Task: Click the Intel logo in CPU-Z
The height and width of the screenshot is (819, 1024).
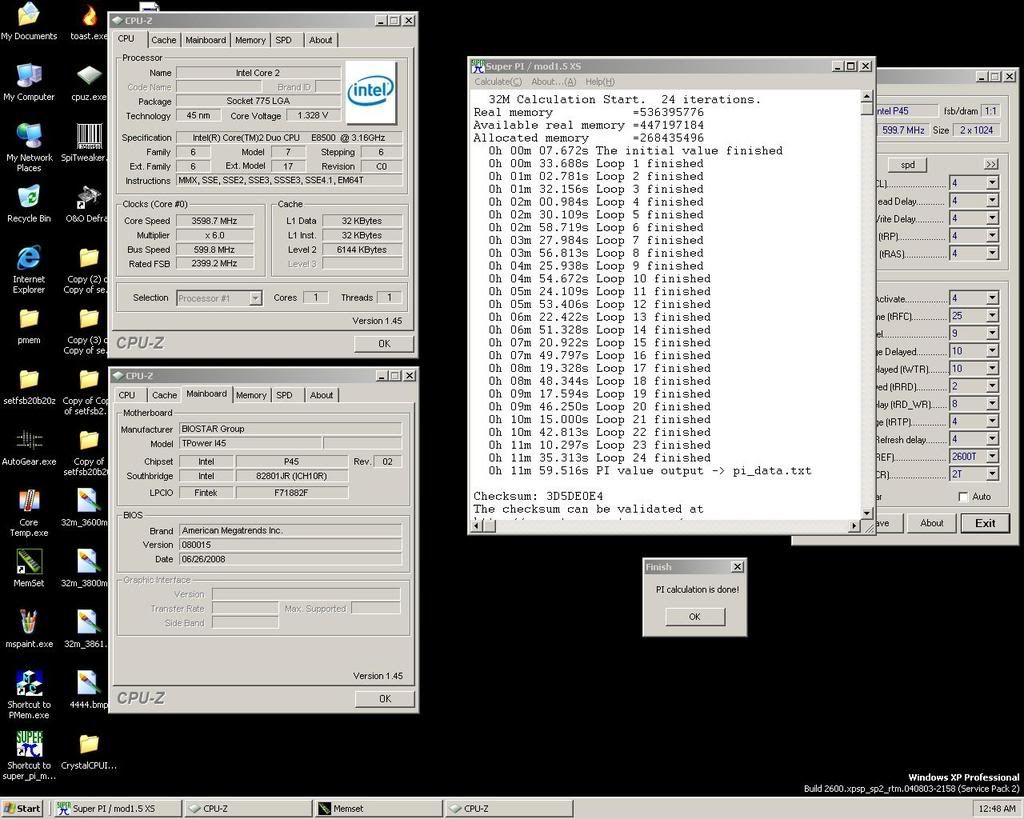Action: tap(370, 91)
